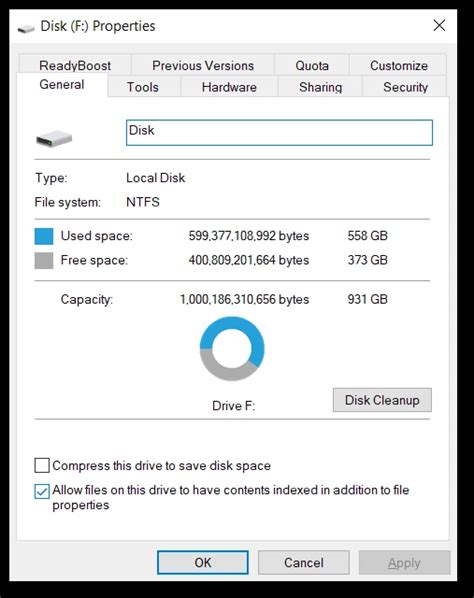Focus the disk name text field
This screenshot has height=598, width=474.
tap(279, 132)
